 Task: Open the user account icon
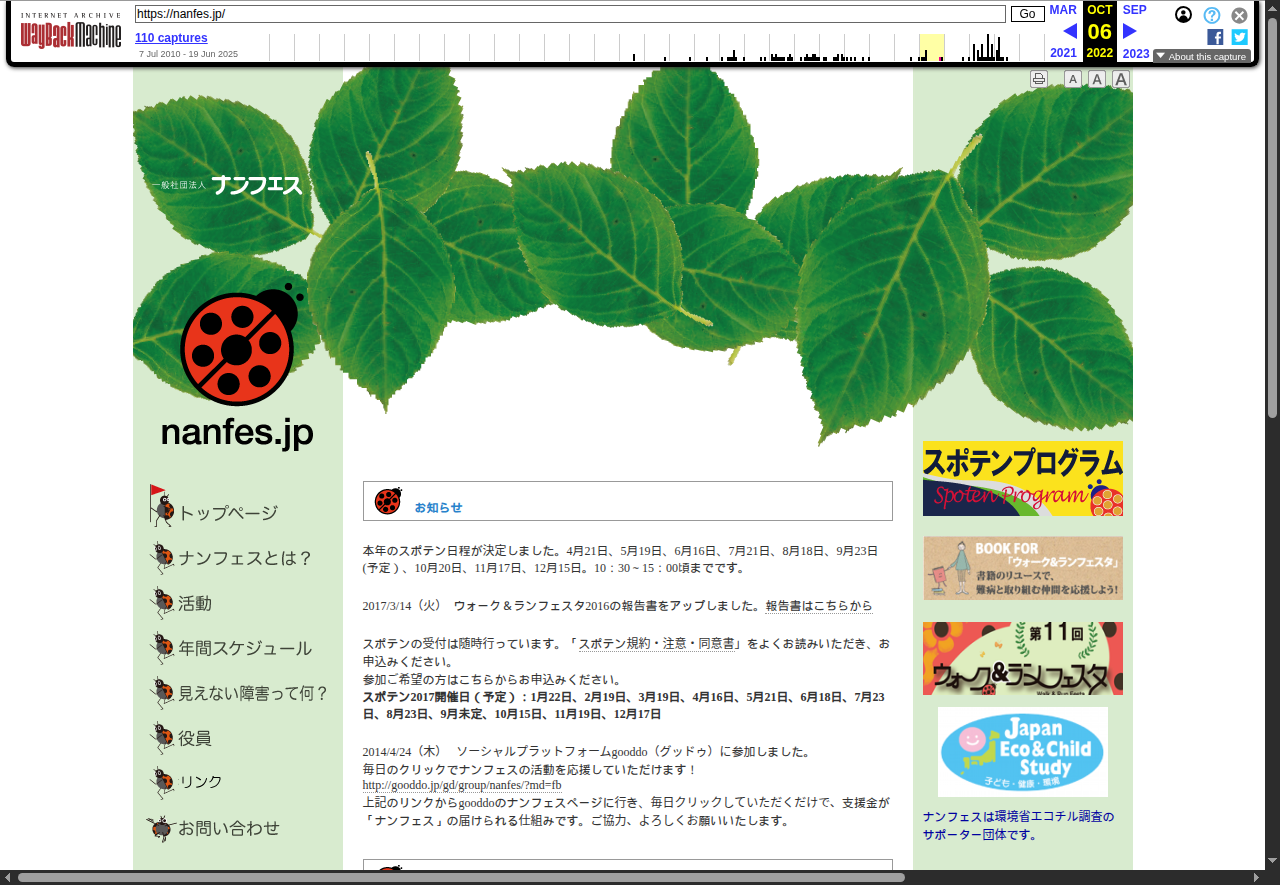1184,15
